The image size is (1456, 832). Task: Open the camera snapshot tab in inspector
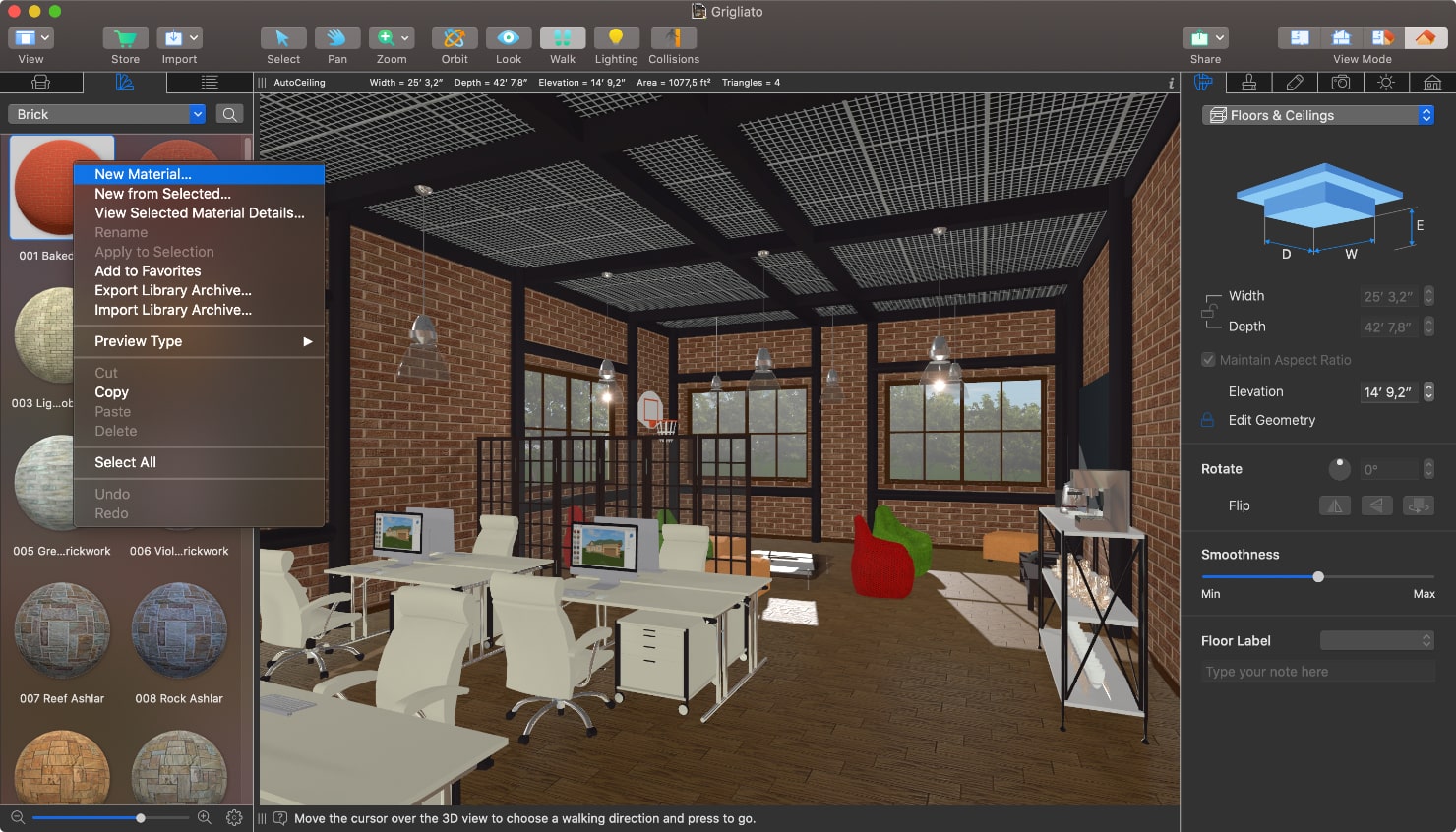point(1340,83)
